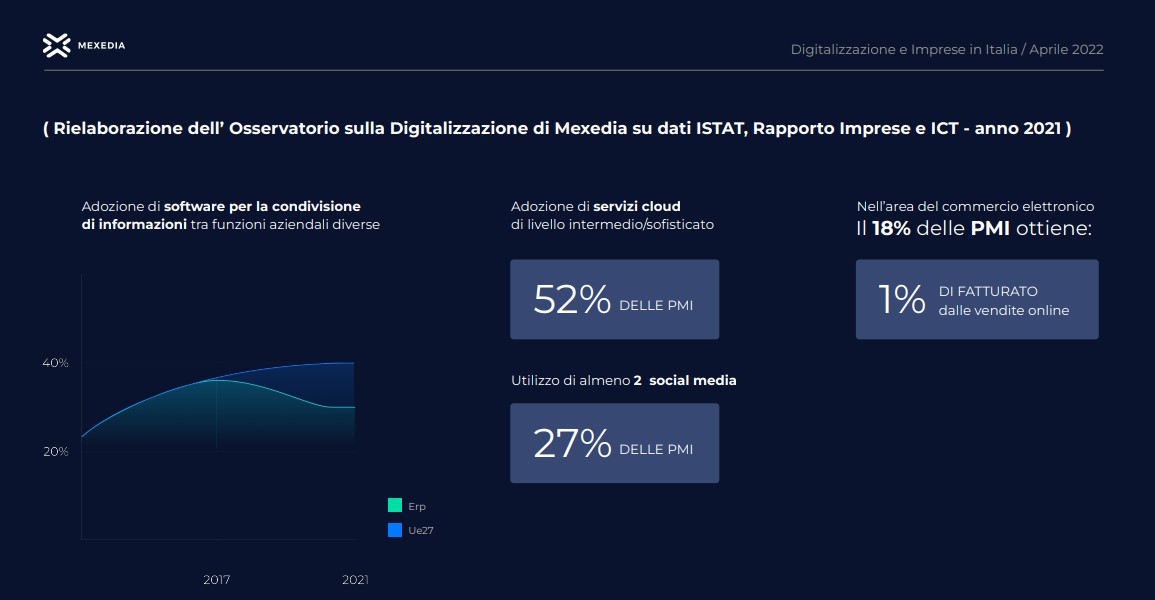Click the 'Adozione di servizi cloud' heading
Viewport: 1155px width, 600px height.
(612, 215)
